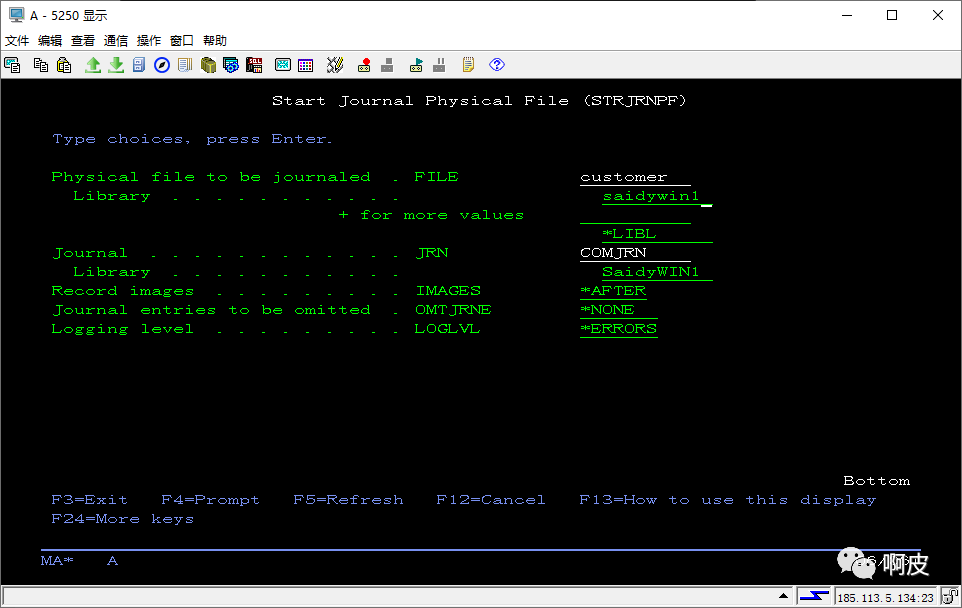962x608 pixels.
Task: Click the IMAGES field showing *AFTER
Action: 613,291
